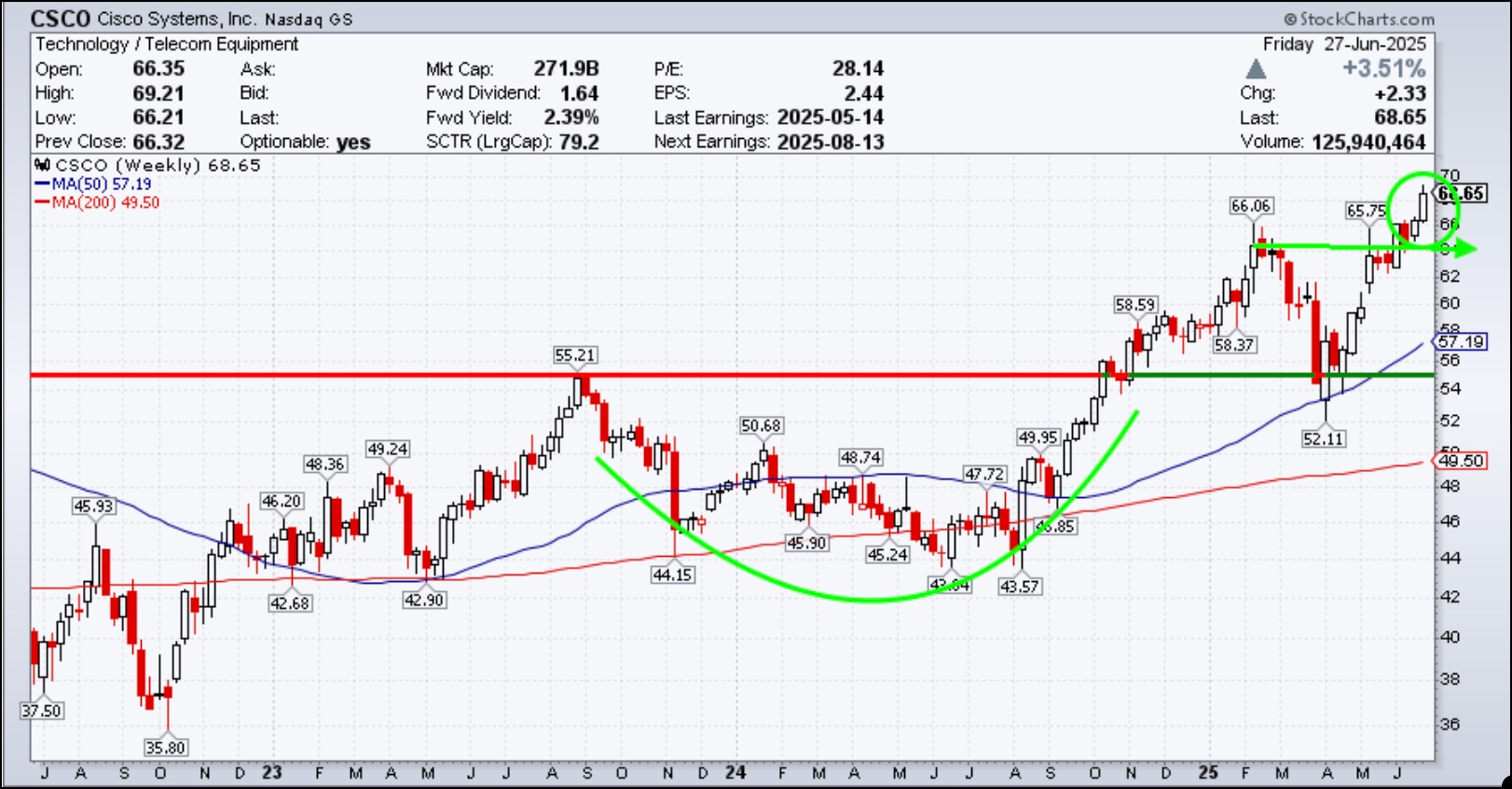Select the Open value 66.35
1512x789 pixels.
click(158, 68)
